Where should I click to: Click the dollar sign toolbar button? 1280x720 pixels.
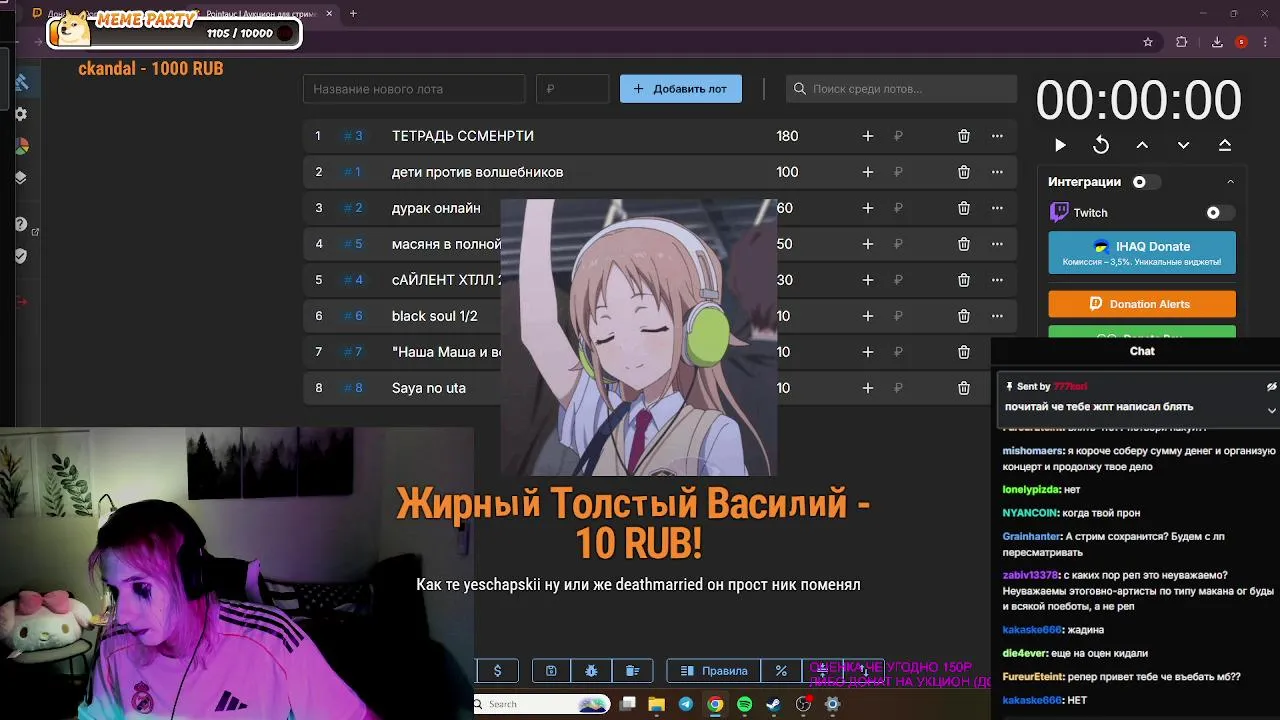tap(497, 671)
